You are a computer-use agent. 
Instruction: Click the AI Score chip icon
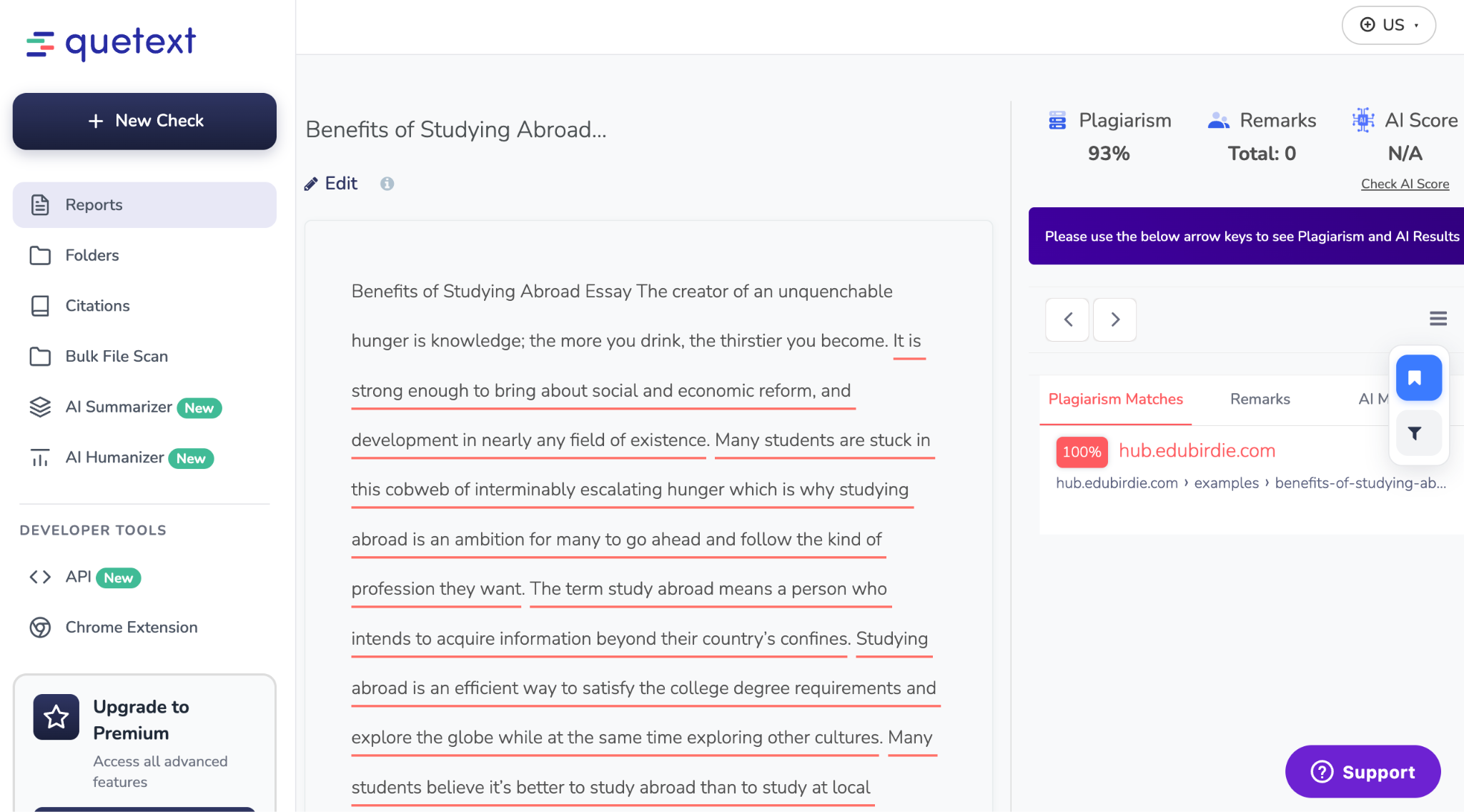coord(1363,120)
